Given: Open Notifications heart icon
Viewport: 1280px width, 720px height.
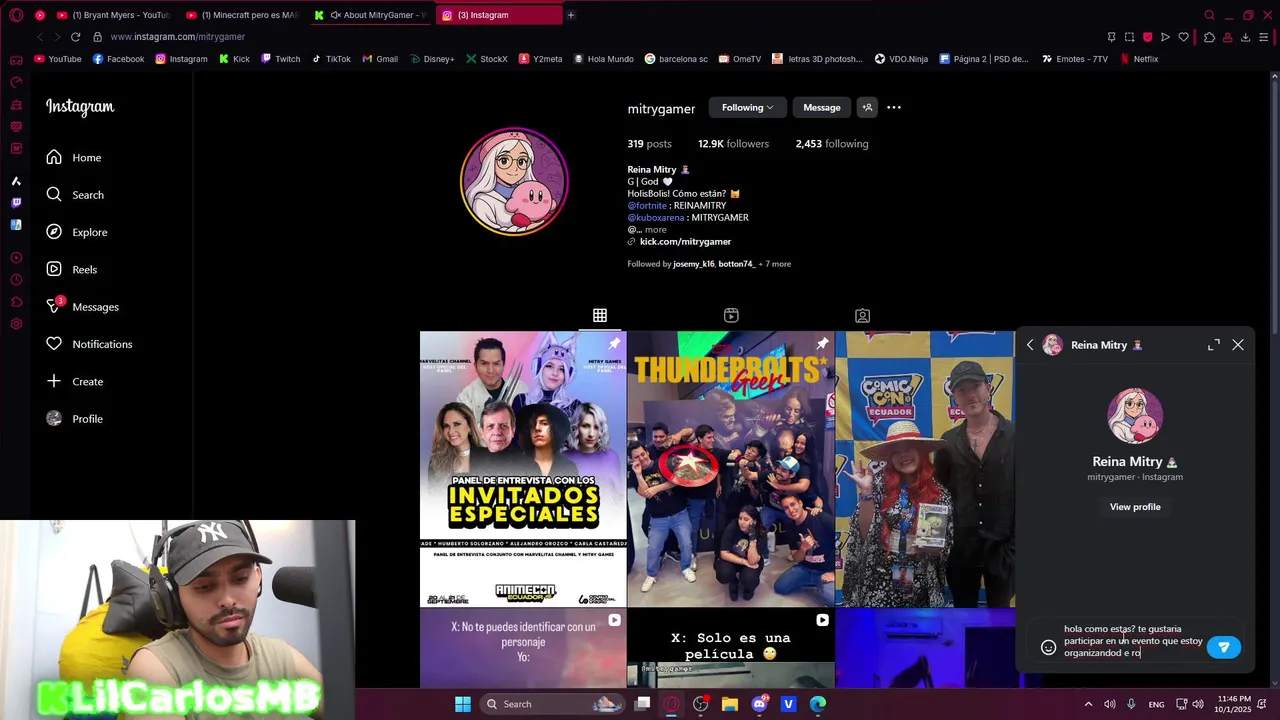Looking at the screenshot, I should click(x=54, y=344).
